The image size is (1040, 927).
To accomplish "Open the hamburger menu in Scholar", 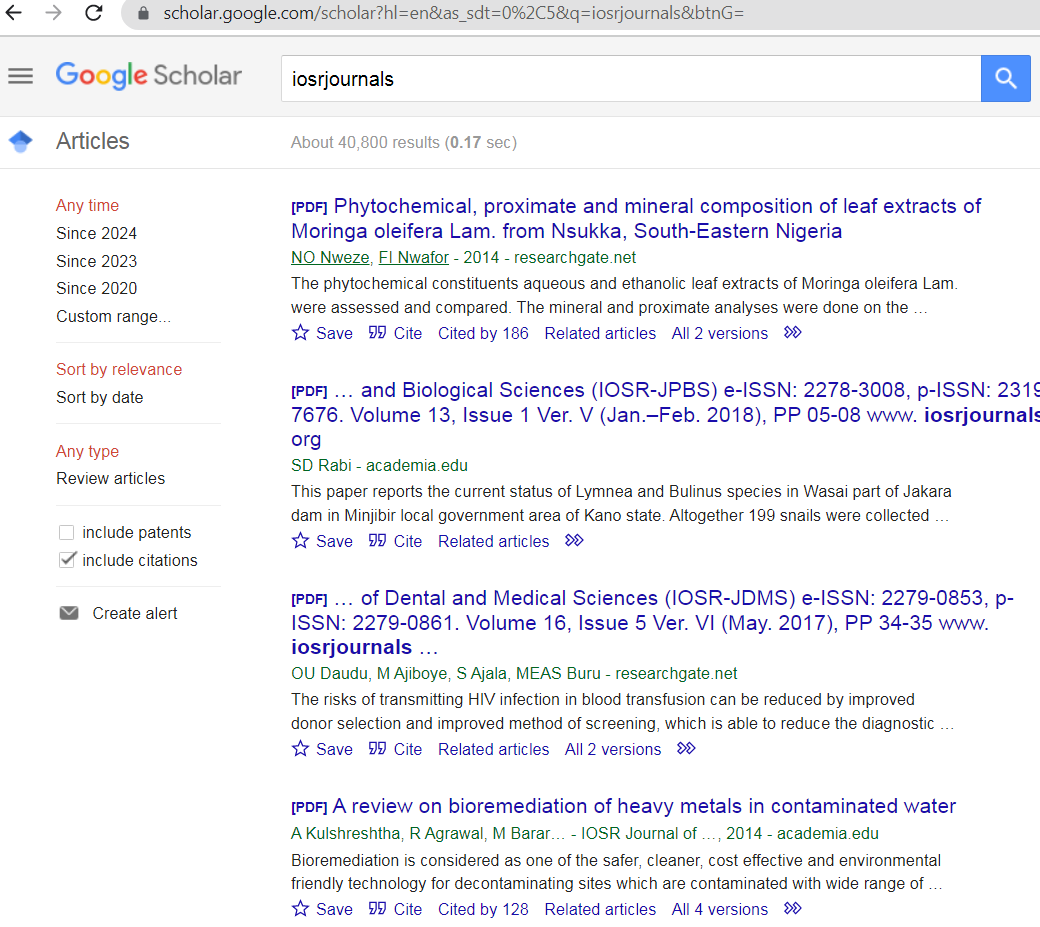I will tap(21, 76).
